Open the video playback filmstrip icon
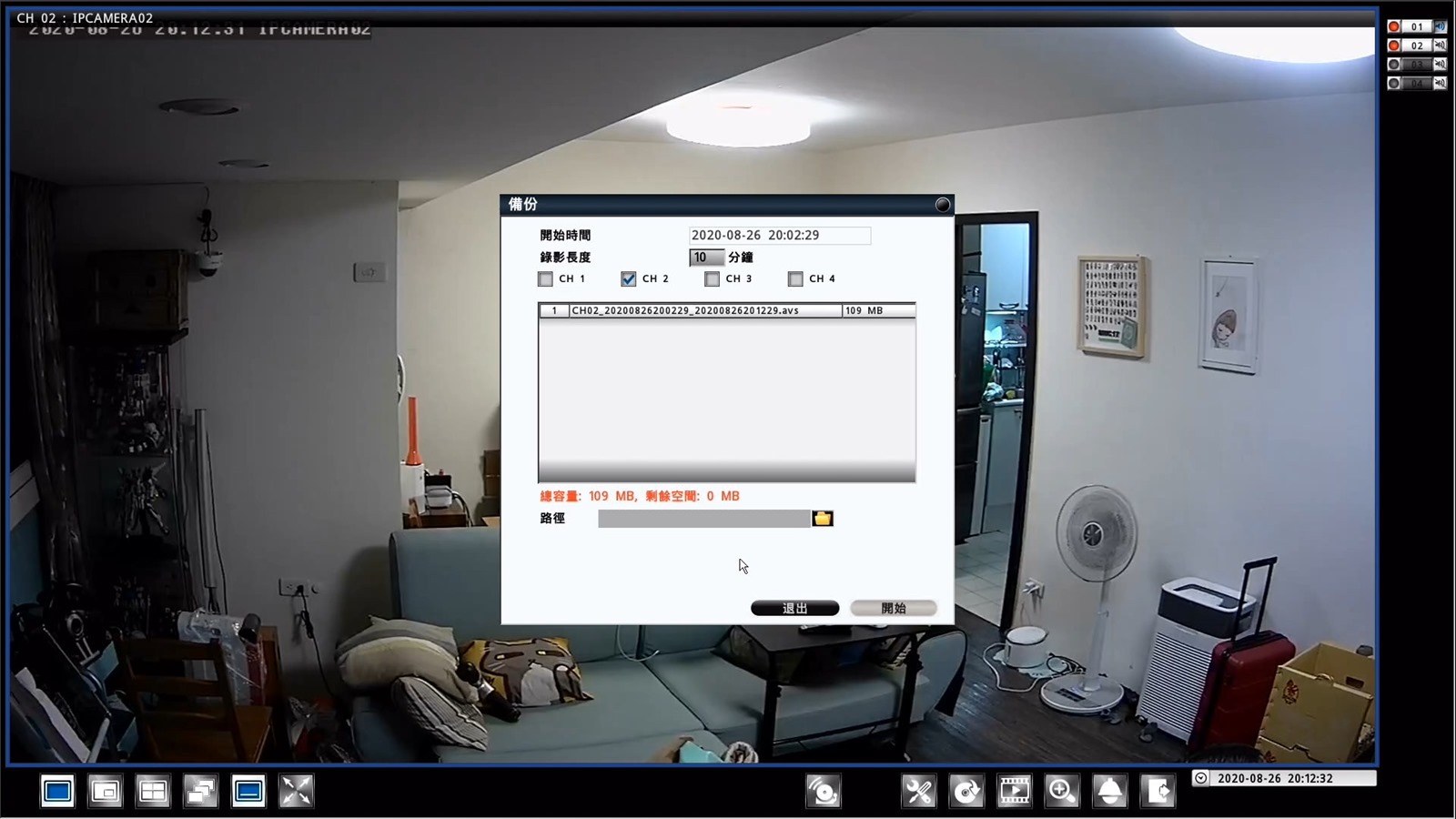This screenshot has height=819, width=1456. [x=1014, y=792]
